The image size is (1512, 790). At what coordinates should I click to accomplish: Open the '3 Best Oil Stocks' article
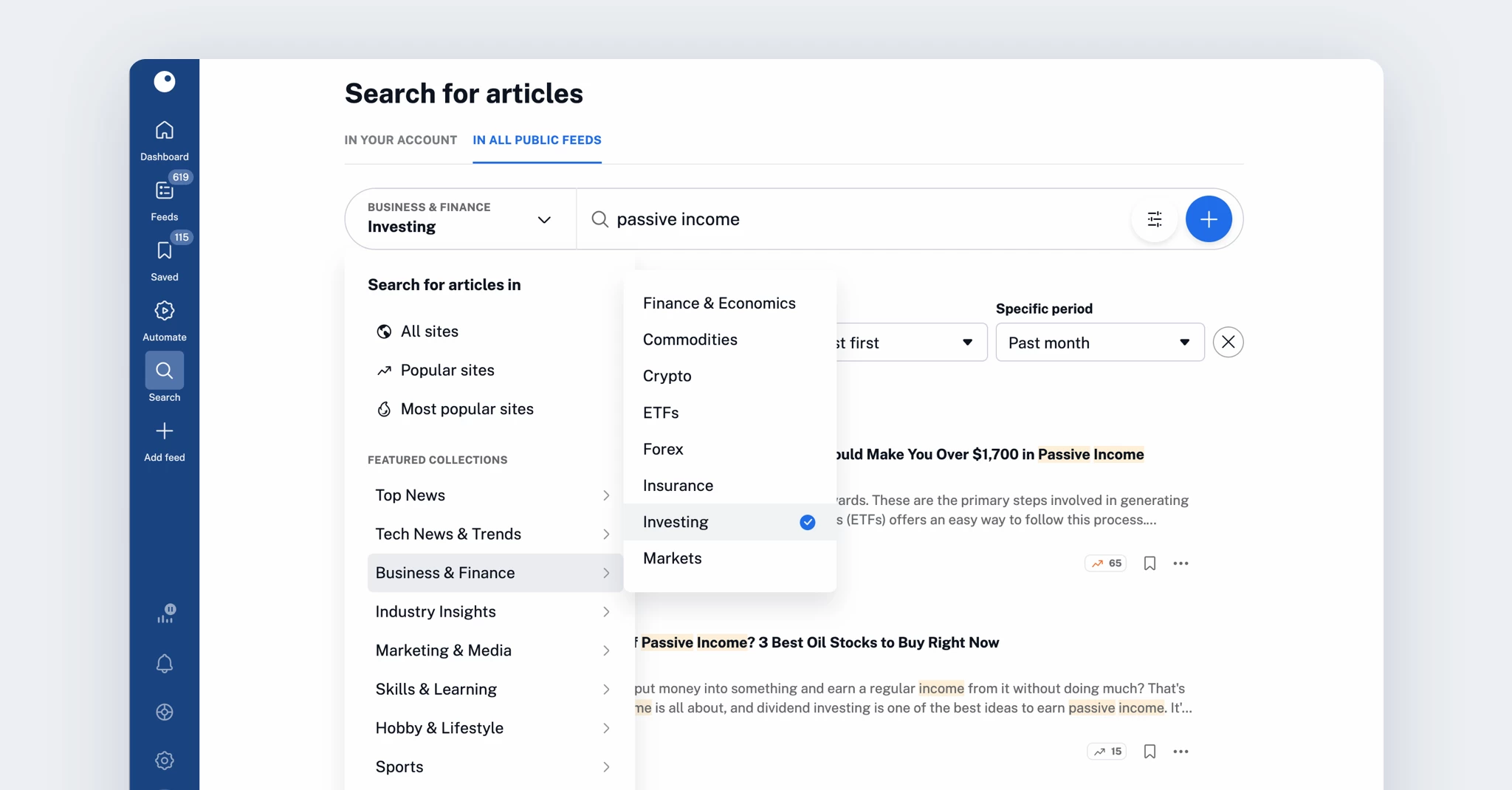[817, 642]
